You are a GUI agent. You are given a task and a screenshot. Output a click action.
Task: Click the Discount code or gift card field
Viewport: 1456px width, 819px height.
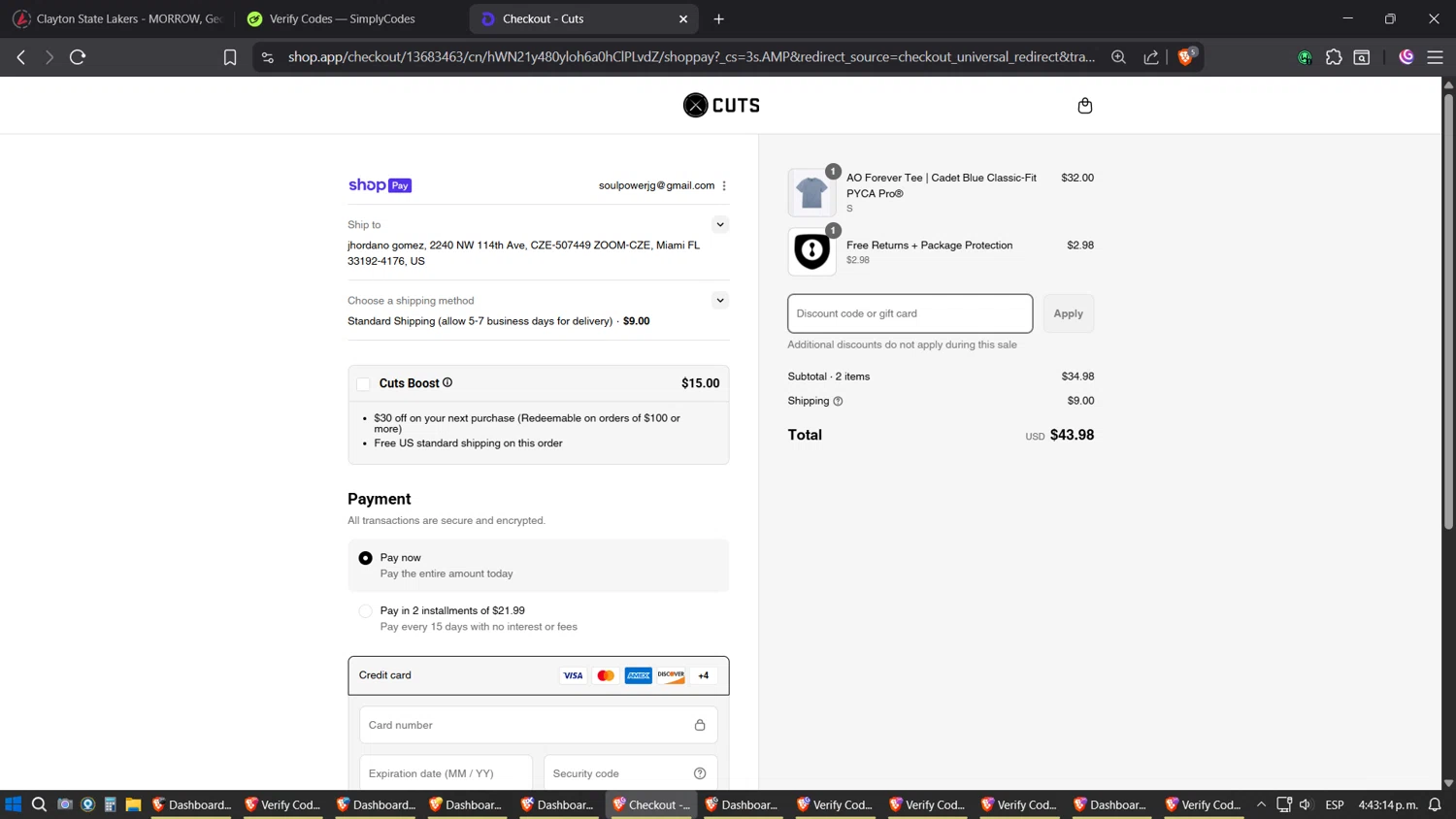click(x=910, y=313)
